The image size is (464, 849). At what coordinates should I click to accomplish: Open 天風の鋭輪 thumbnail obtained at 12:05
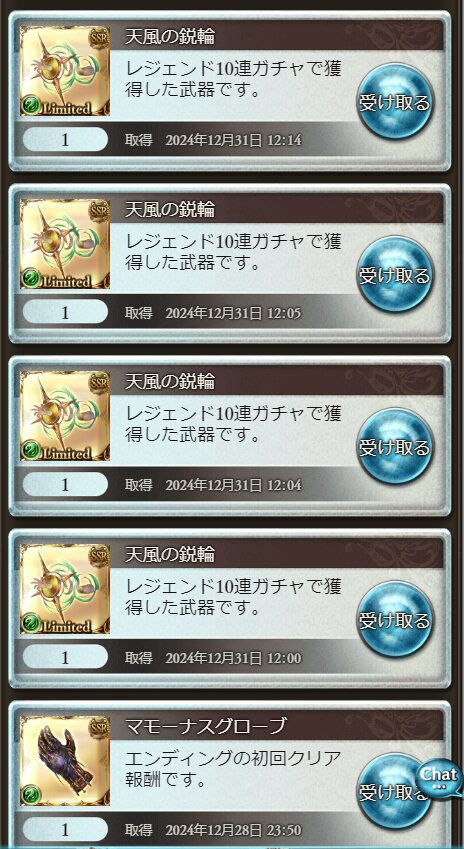coord(65,244)
